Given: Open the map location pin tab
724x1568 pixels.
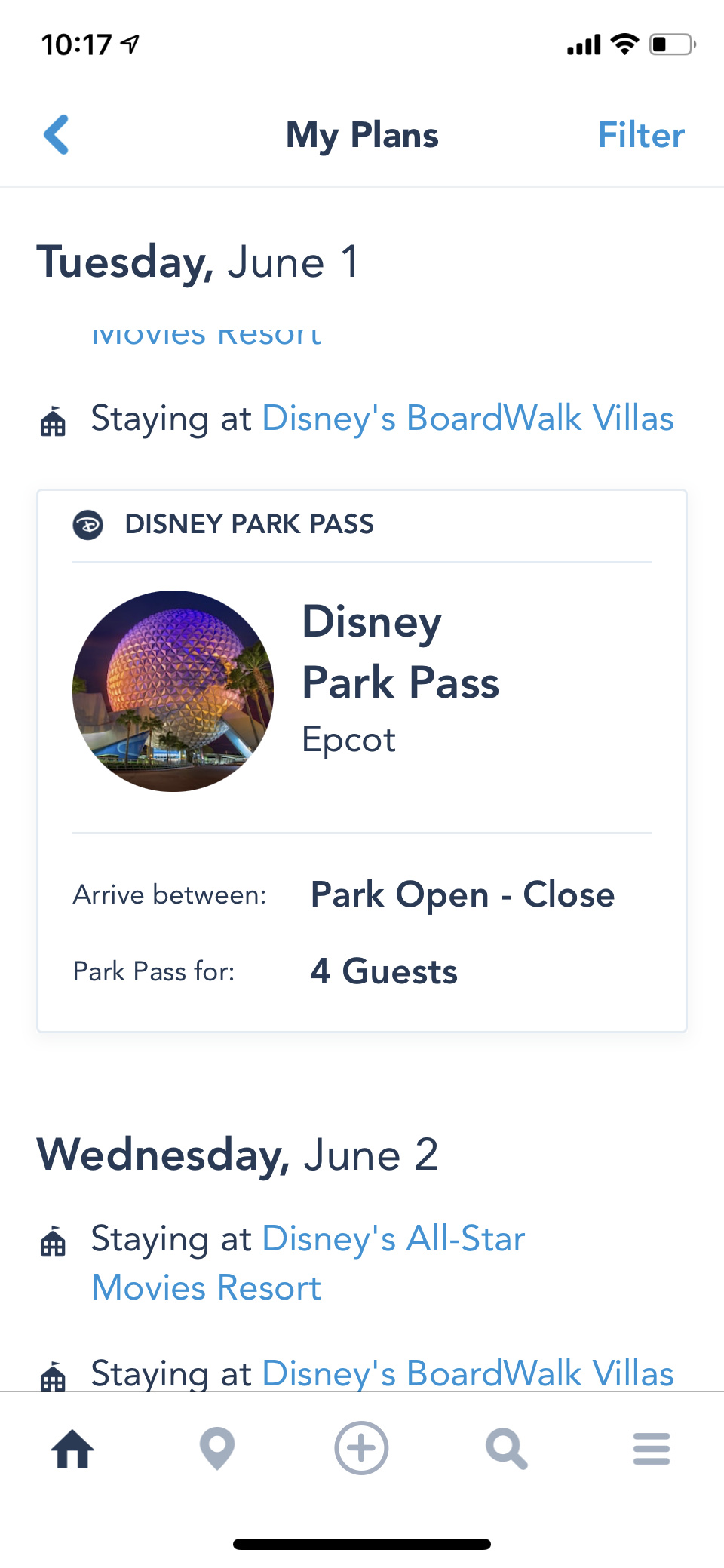Looking at the screenshot, I should pos(217,1448).
